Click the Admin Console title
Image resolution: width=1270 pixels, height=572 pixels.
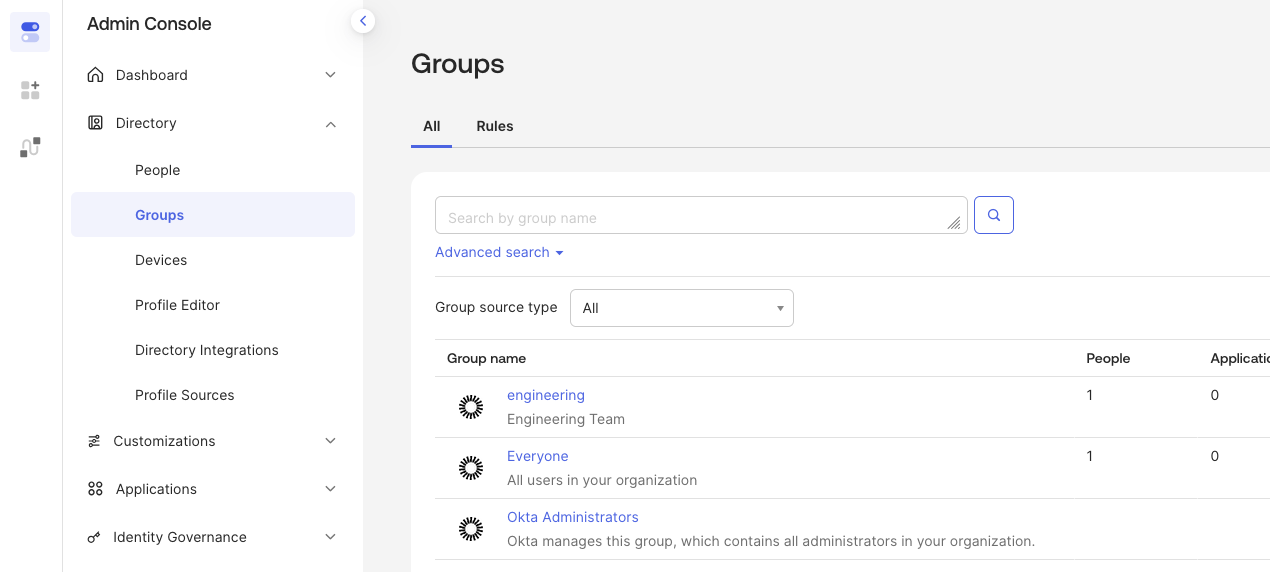coord(149,24)
